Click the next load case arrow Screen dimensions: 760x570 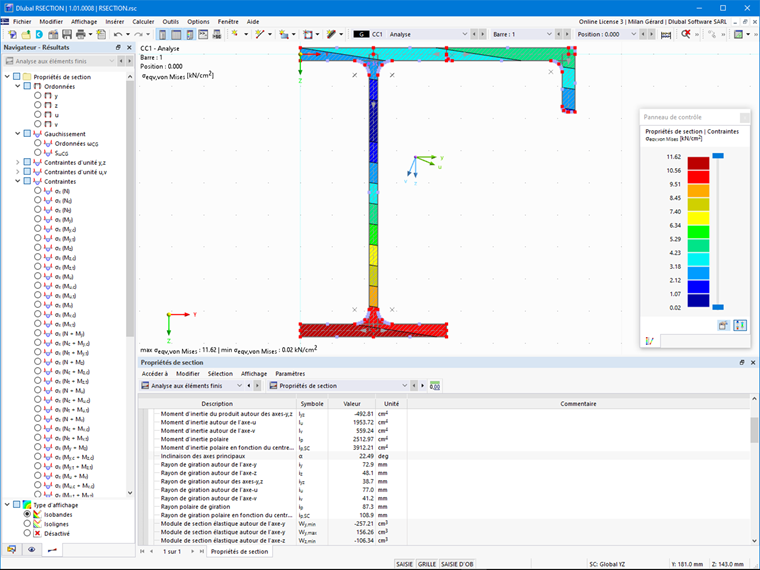coord(482,34)
